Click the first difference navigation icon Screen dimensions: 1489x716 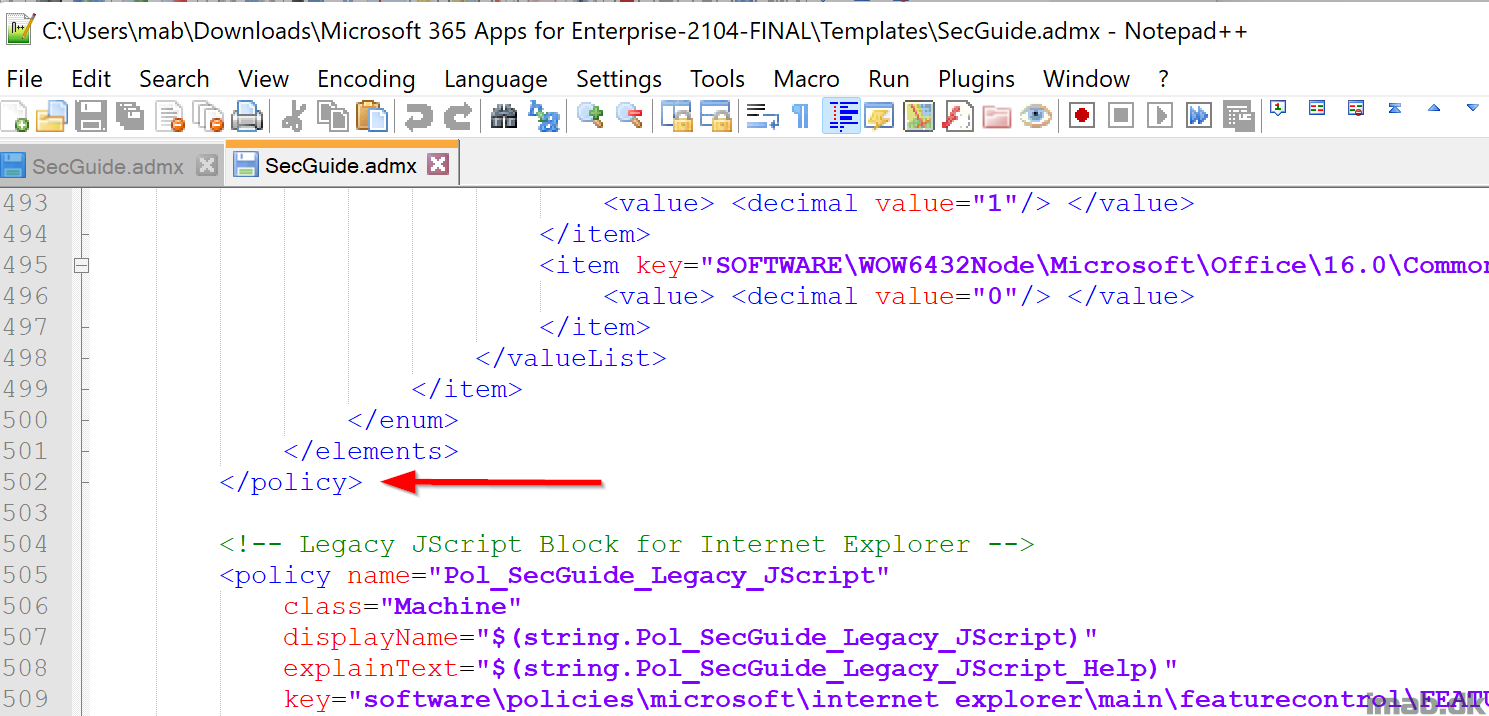[x=1395, y=108]
